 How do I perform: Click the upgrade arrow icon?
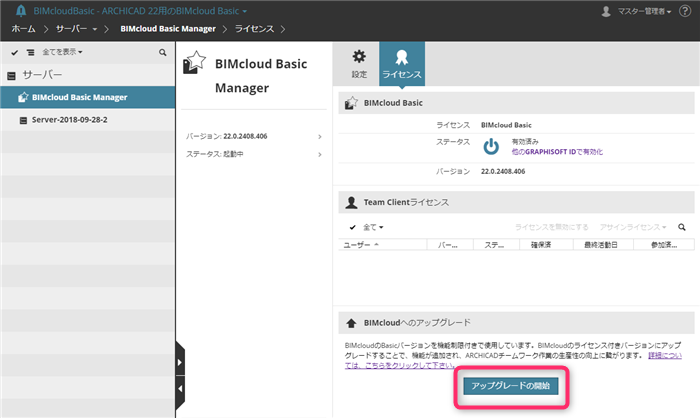[x=351, y=323]
